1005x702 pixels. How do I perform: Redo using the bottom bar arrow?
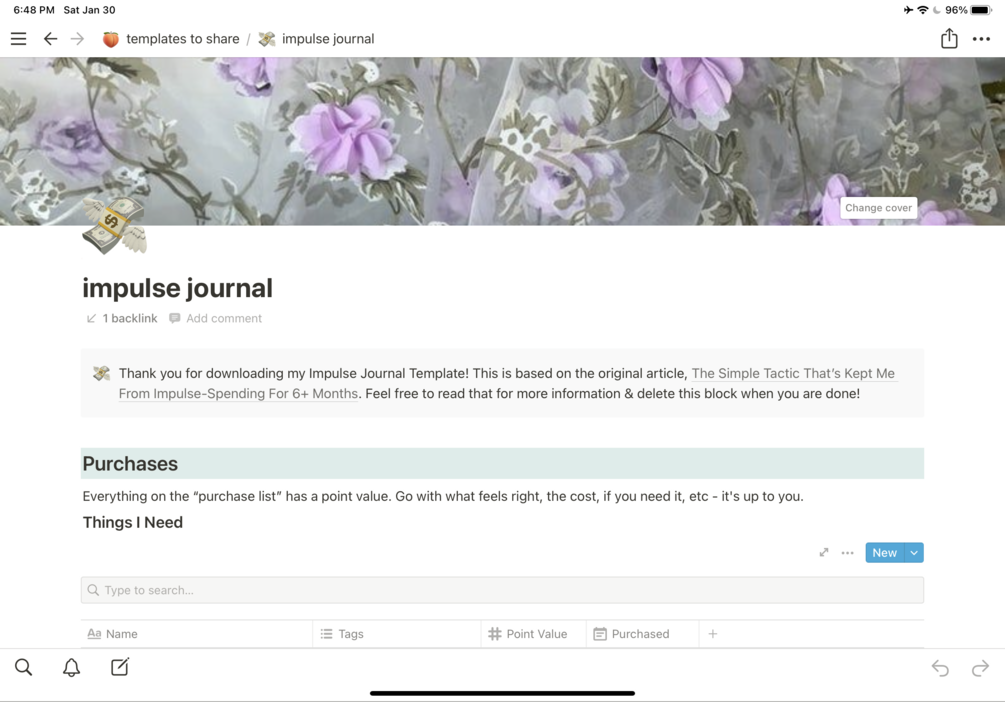tap(980, 669)
